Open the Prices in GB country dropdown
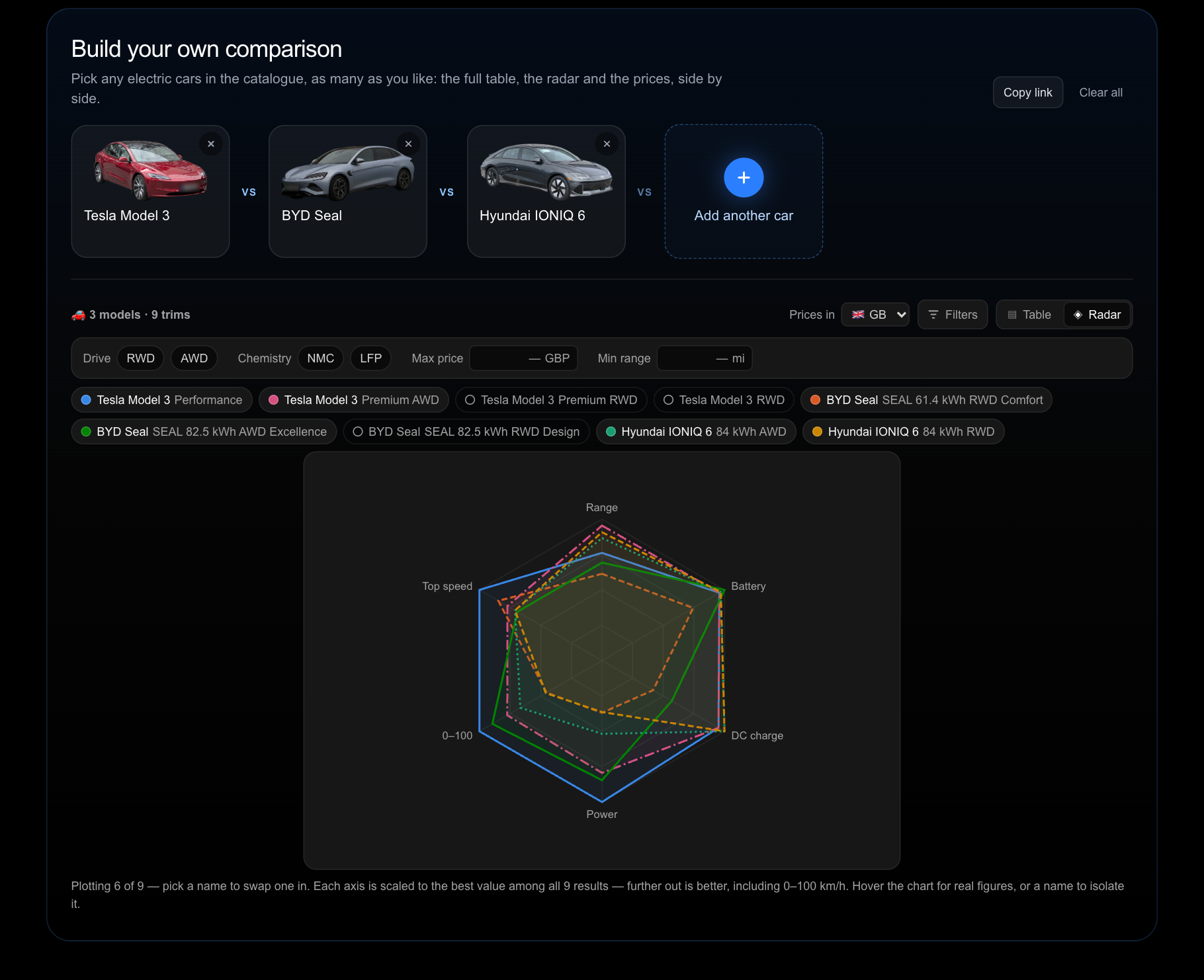1204x980 pixels. point(875,315)
